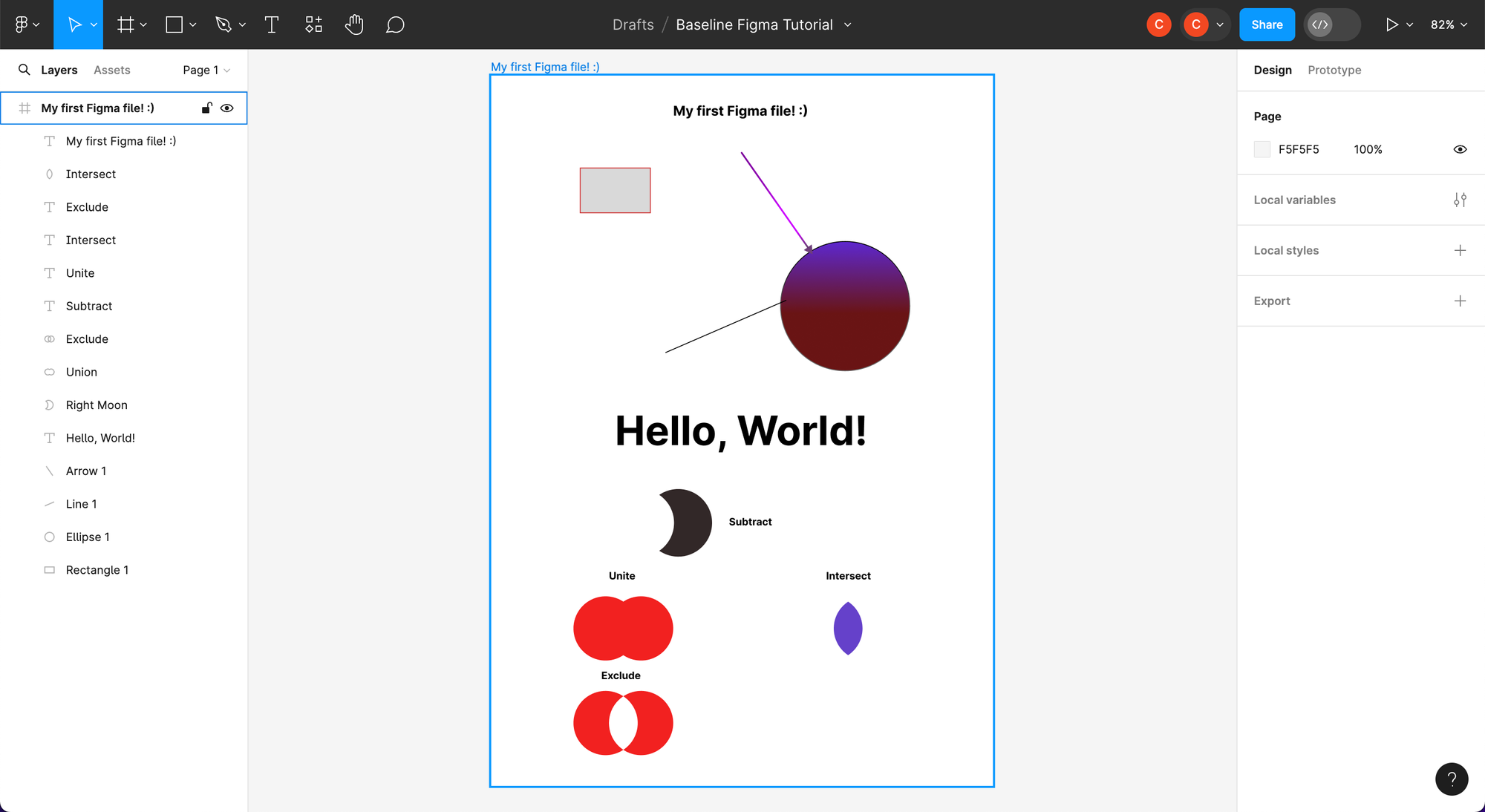Expand the Page 1 dropdown
This screenshot has width=1485, height=812.
(x=206, y=70)
